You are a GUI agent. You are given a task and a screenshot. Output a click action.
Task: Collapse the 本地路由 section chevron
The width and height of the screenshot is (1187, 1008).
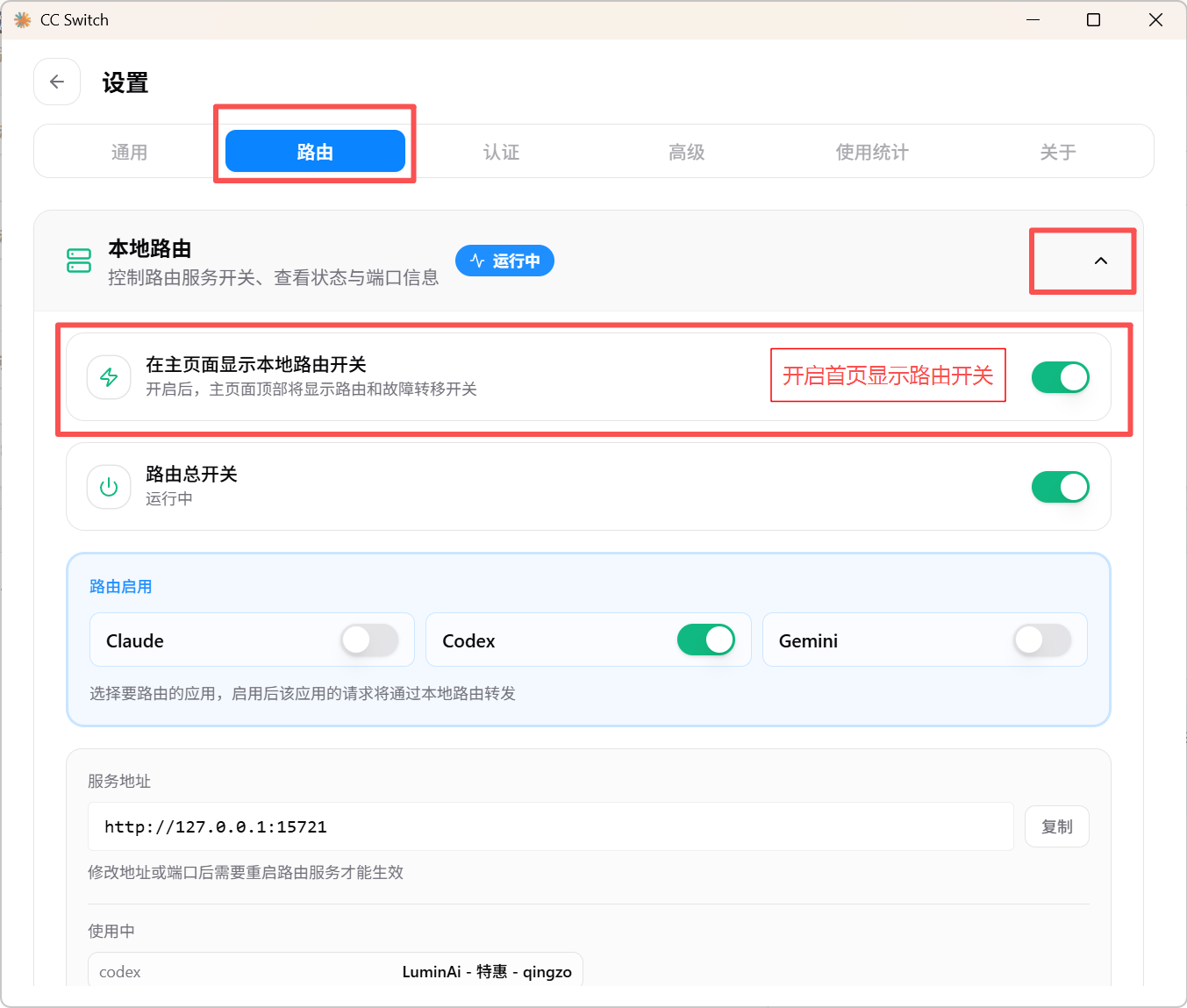pyautogui.click(x=1101, y=261)
